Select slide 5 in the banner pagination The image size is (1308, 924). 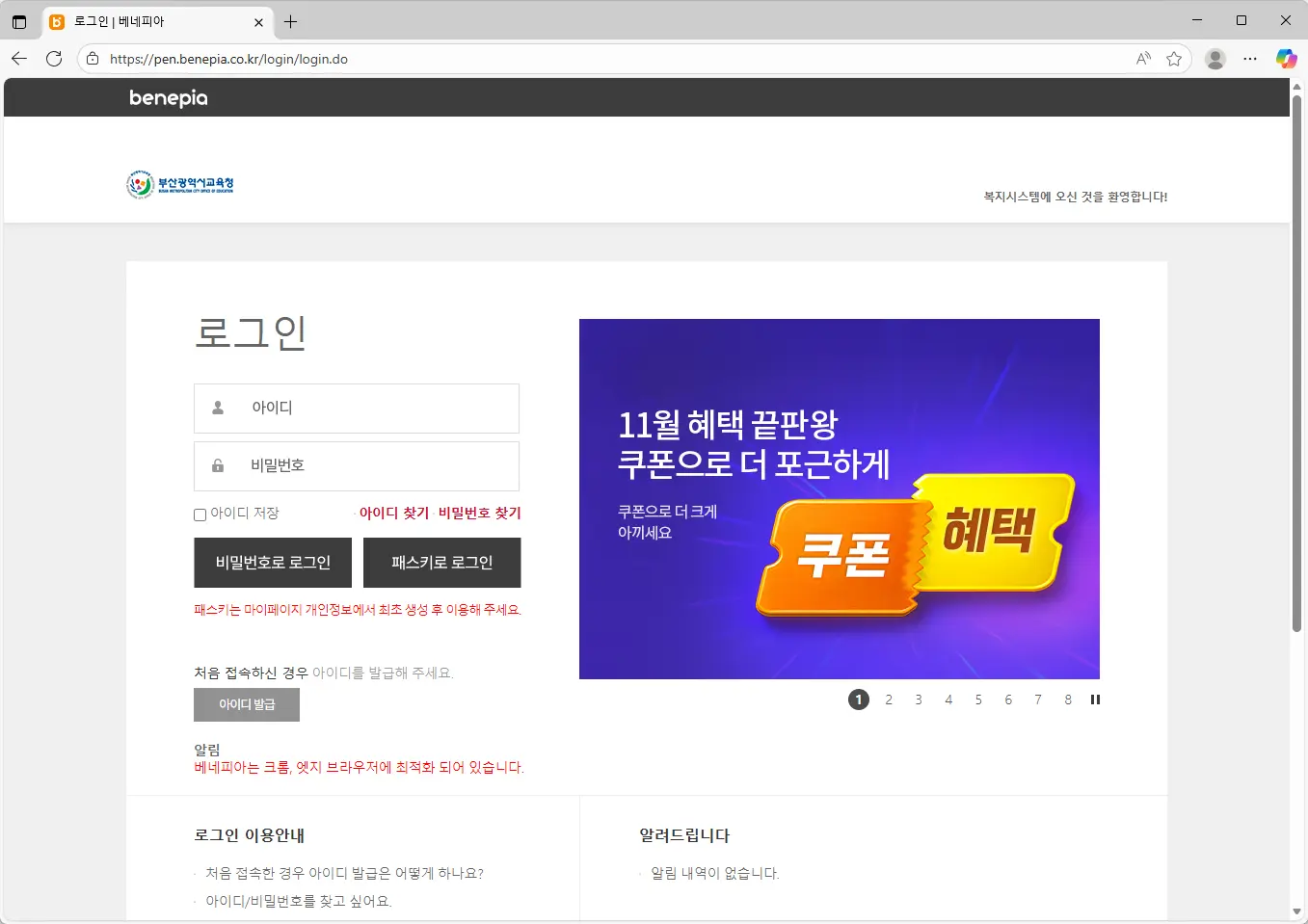click(978, 700)
